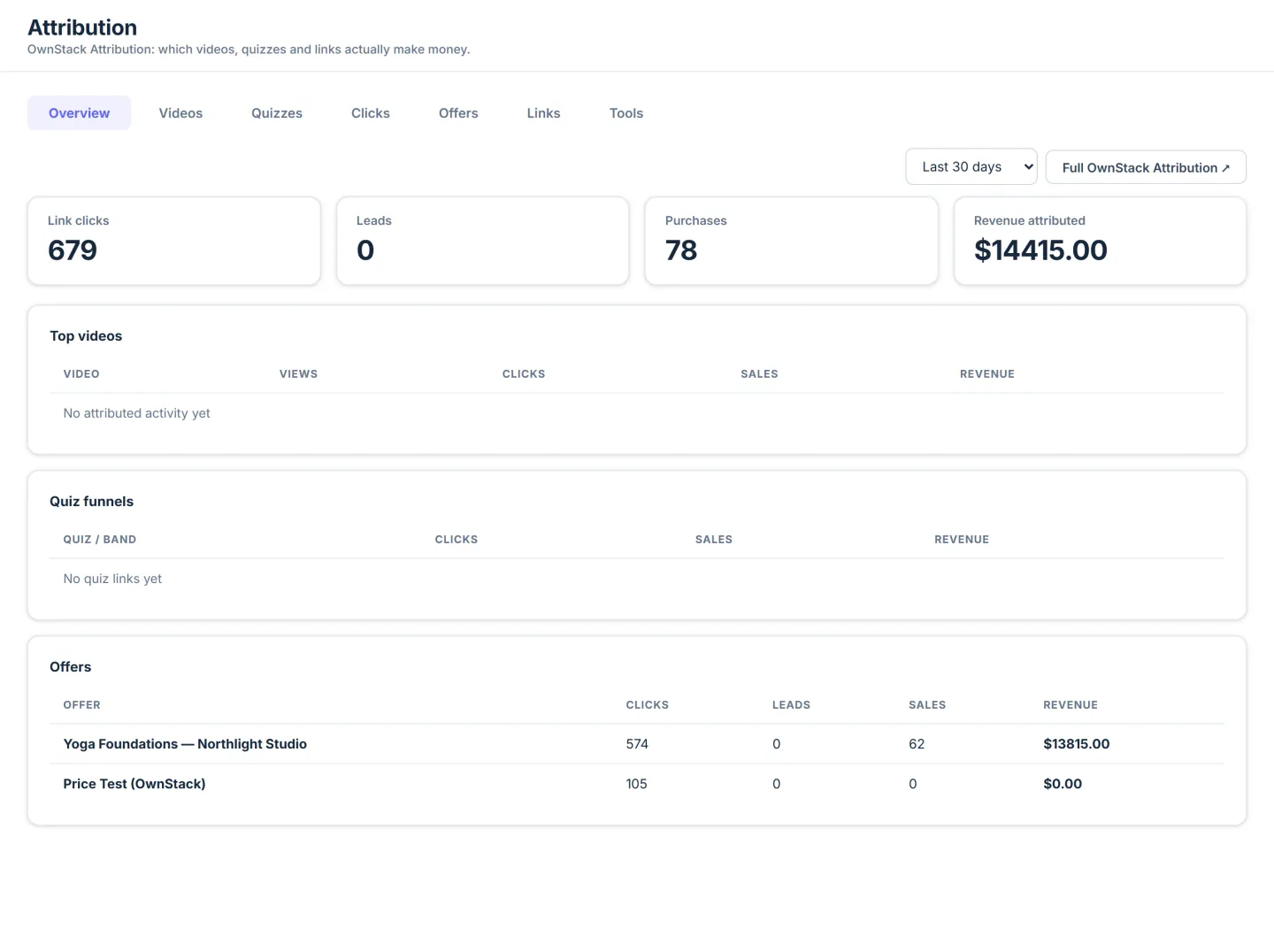The image size is (1274, 952).
Task: Open the Tools tab
Action: tap(626, 113)
